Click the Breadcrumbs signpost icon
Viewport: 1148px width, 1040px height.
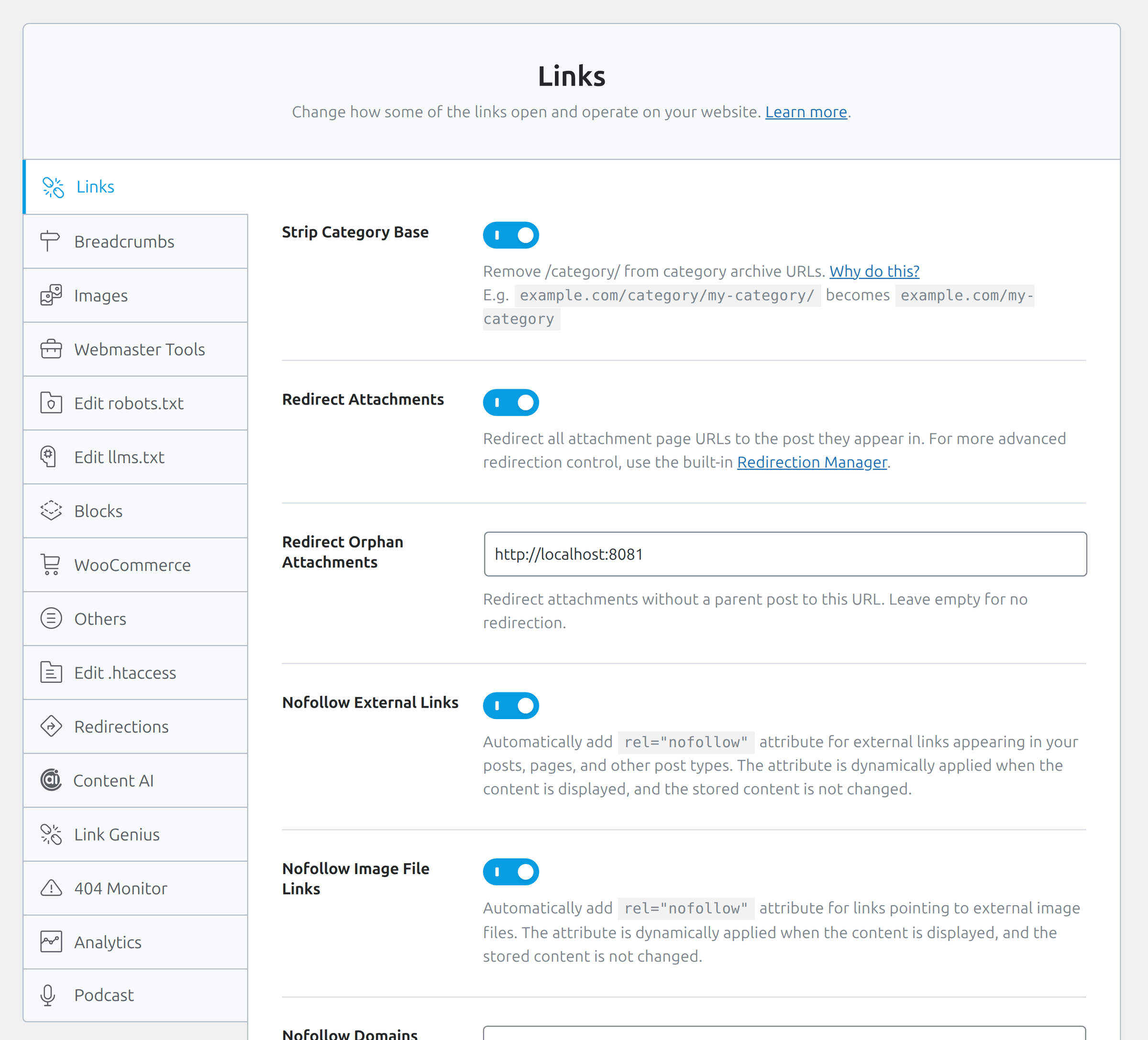coord(51,241)
